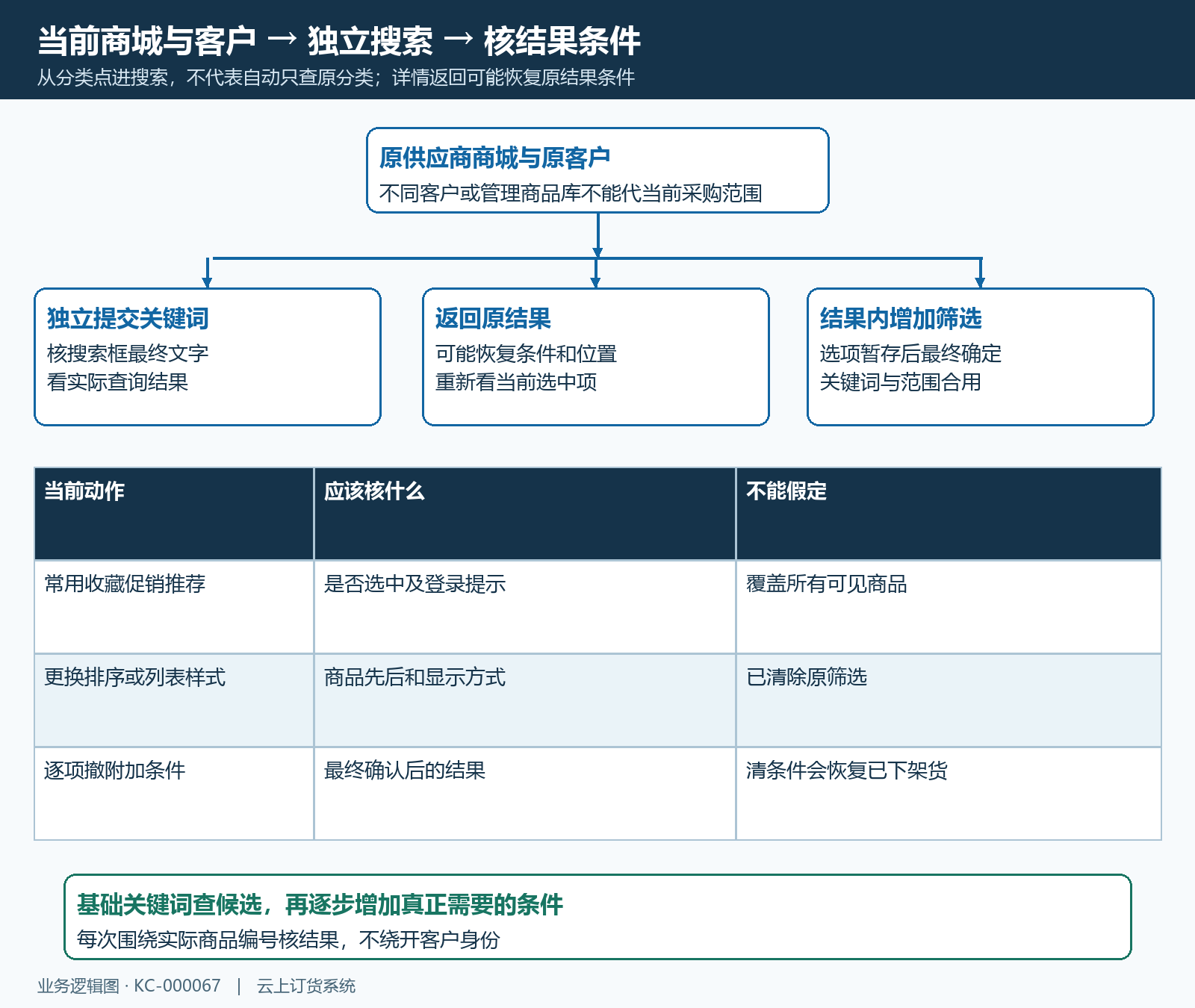
Task: Select the 返回原结果 card heading
Action: pyautogui.click(x=493, y=318)
